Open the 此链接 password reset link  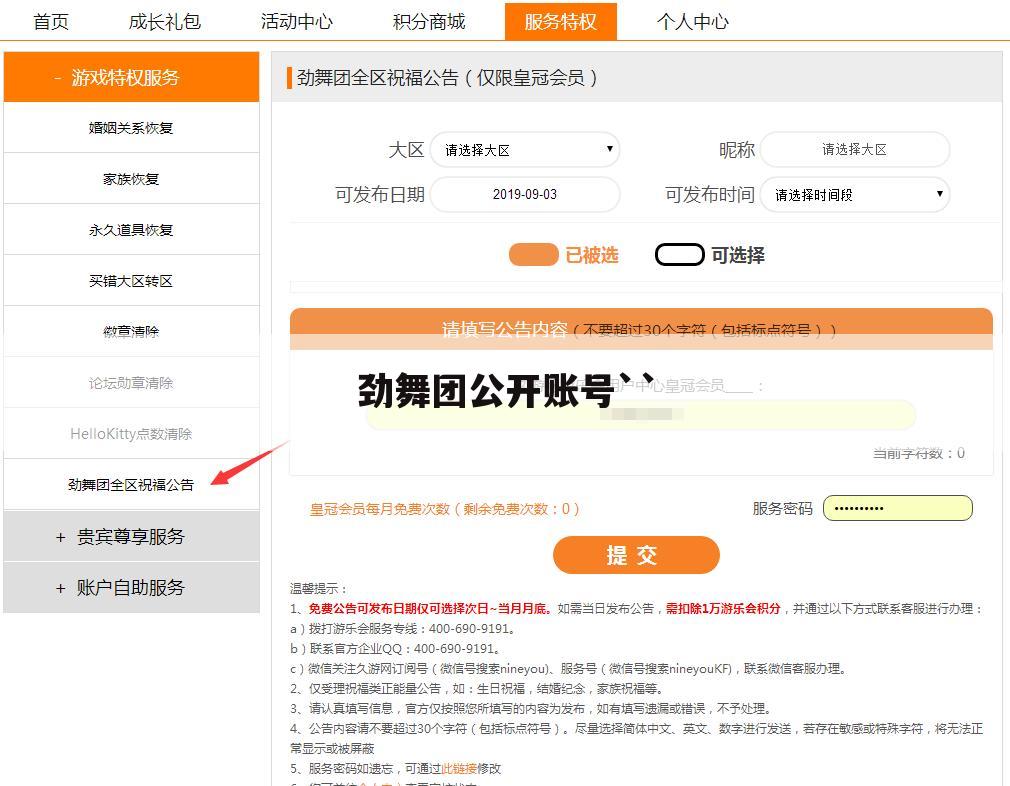click(x=459, y=768)
